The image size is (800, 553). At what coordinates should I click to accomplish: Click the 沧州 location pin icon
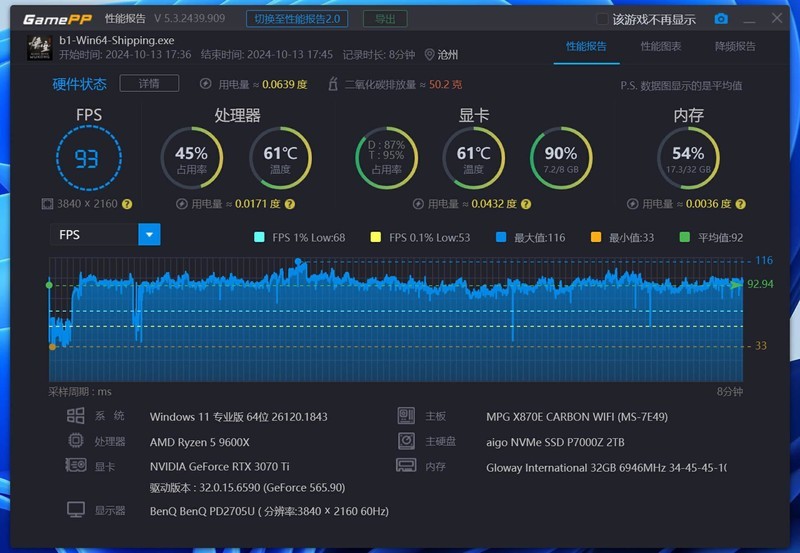pyautogui.click(x=430, y=55)
